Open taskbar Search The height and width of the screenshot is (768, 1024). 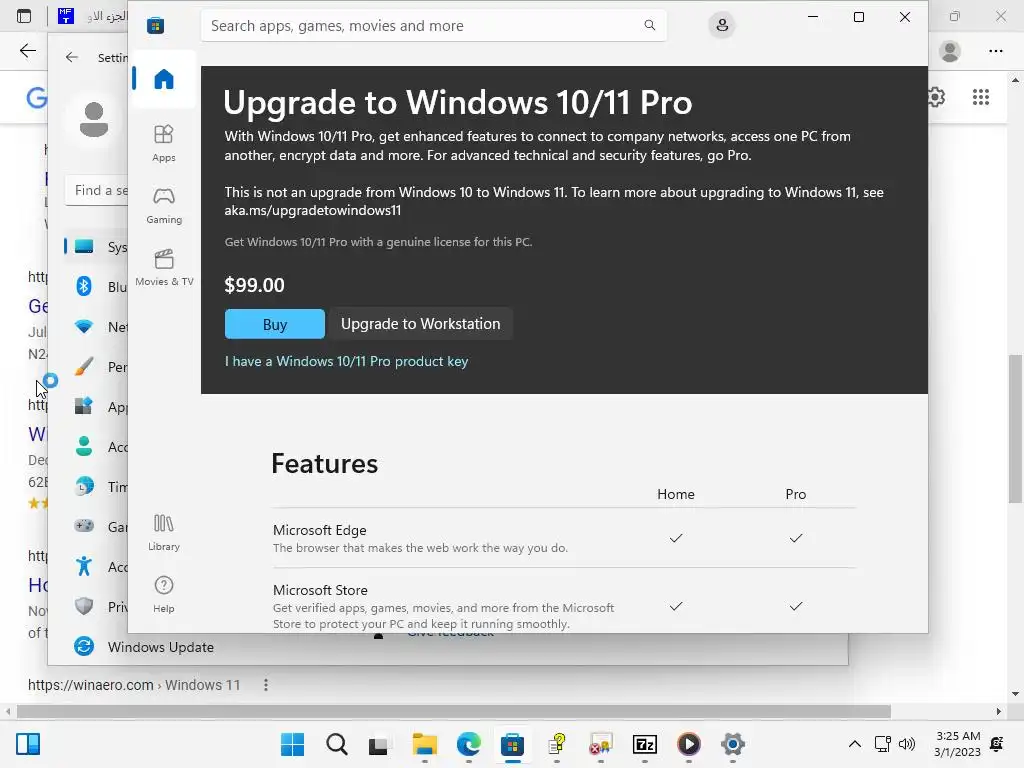coord(337,744)
